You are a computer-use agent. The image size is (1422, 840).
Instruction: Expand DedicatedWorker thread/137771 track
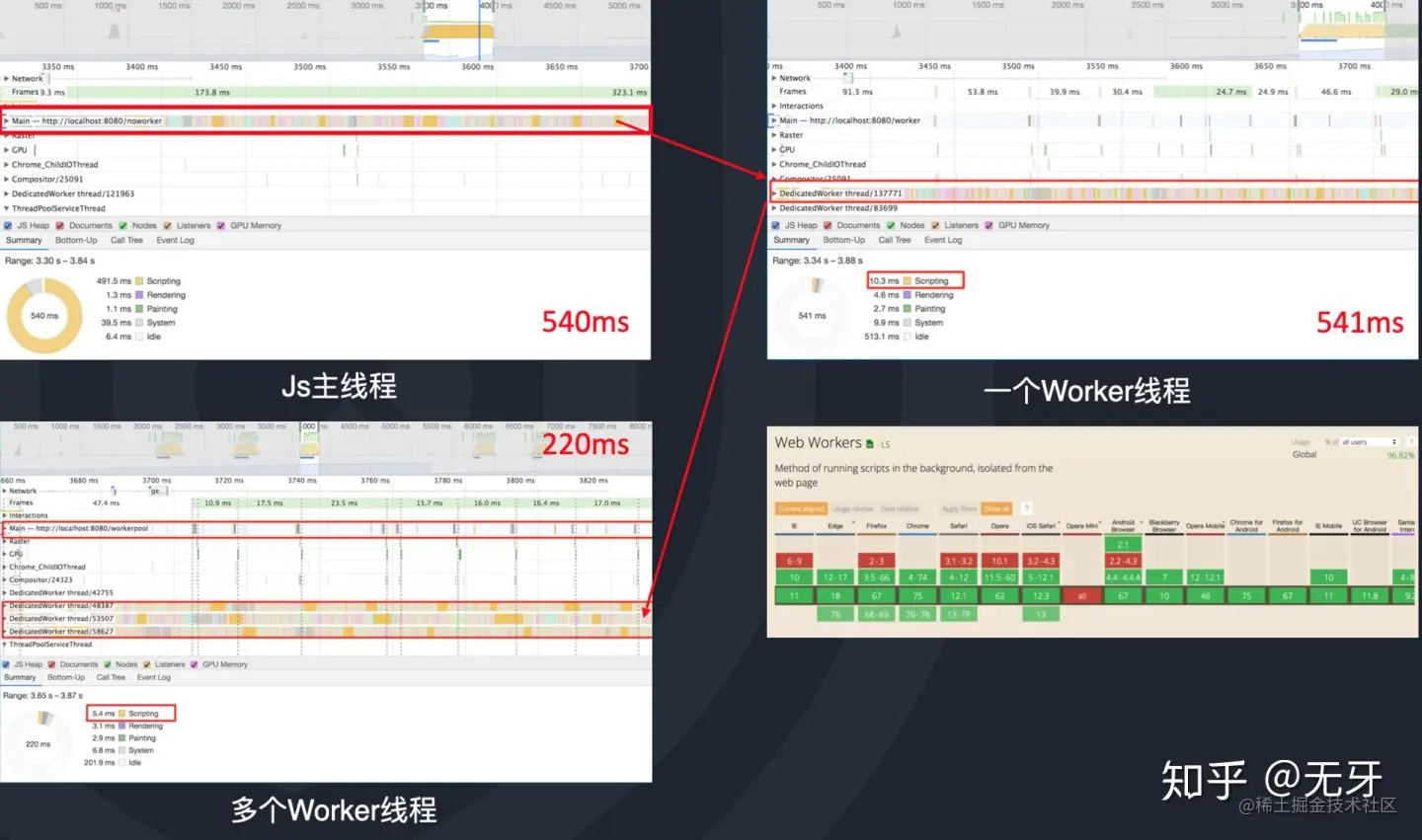(774, 193)
